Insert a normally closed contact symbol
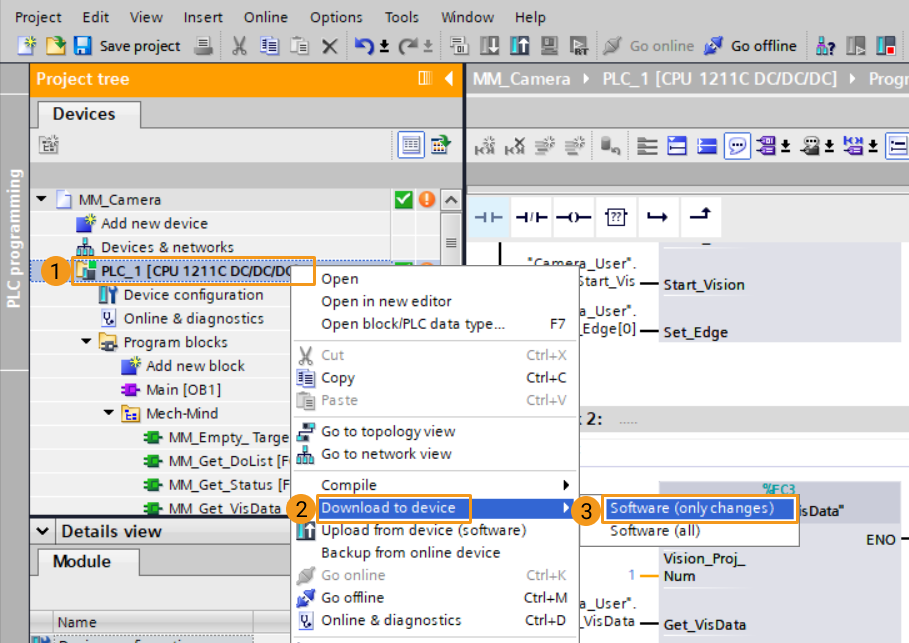This screenshot has height=643, width=909. [530, 217]
